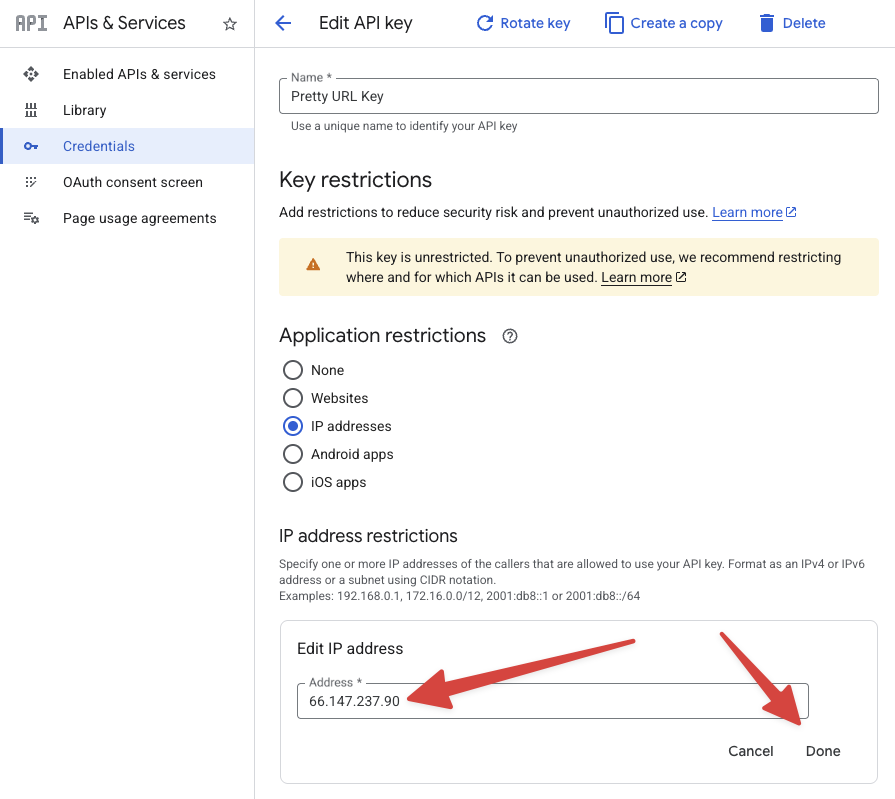Select the iOS apps restriction option
The height and width of the screenshot is (799, 895).
click(293, 482)
